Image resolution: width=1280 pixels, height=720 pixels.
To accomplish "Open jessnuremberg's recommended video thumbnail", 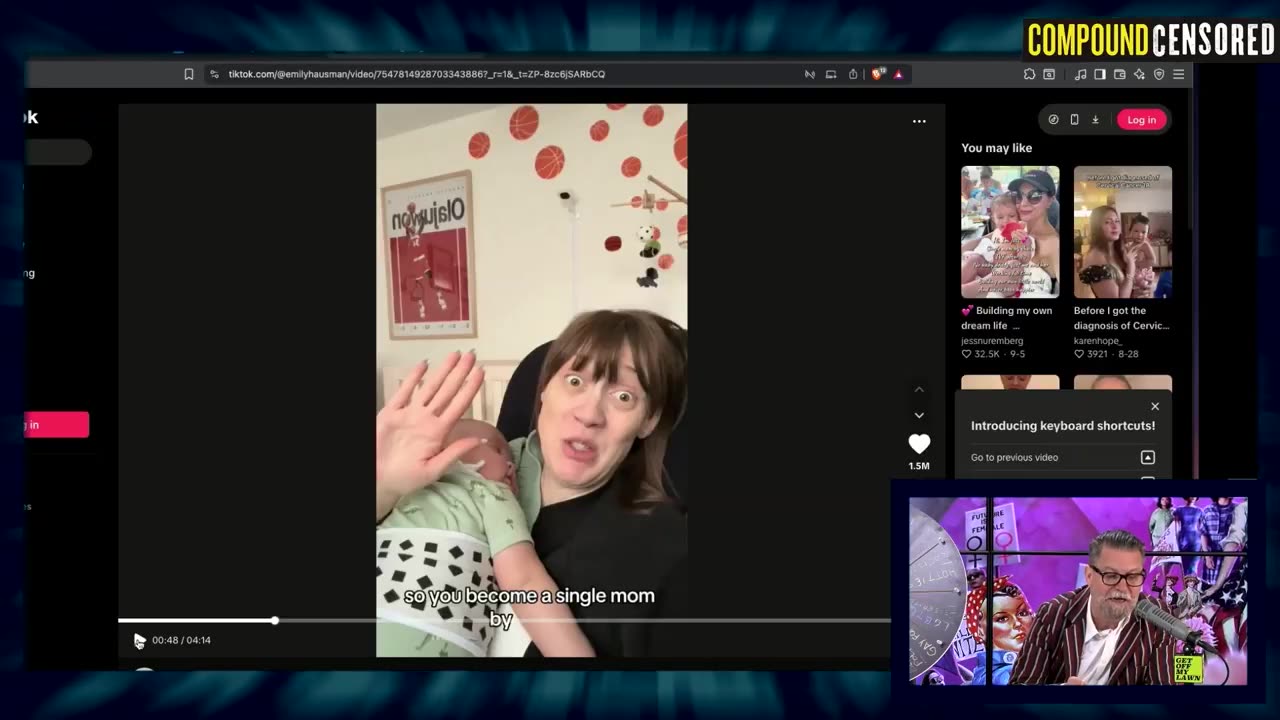I will click(x=1010, y=232).
